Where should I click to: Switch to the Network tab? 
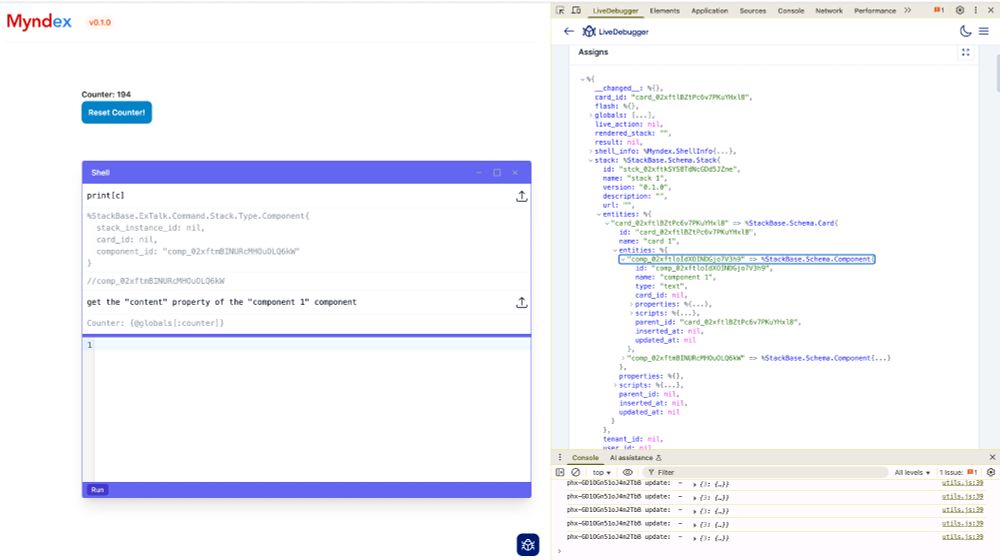tap(829, 11)
